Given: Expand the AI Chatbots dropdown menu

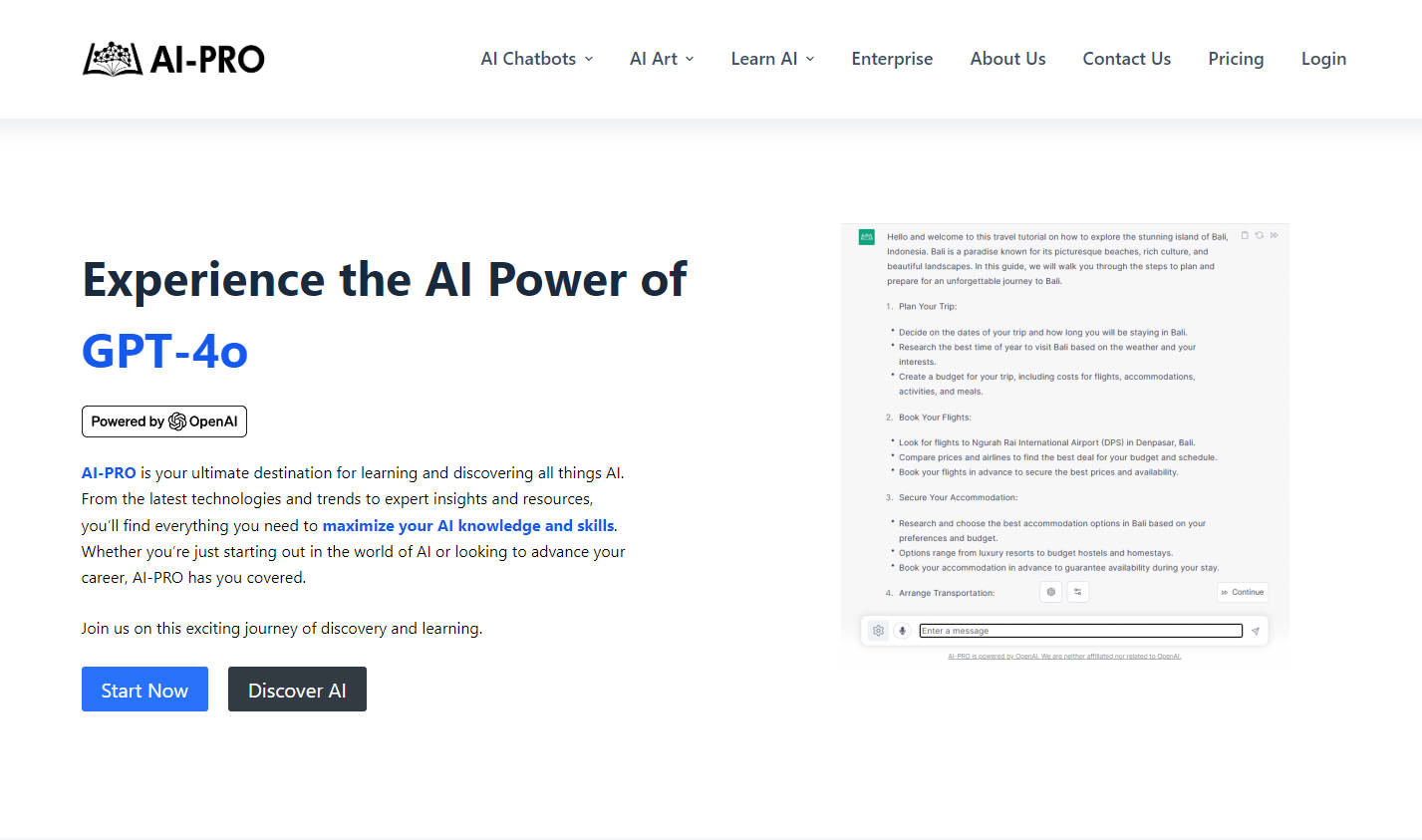Looking at the screenshot, I should tap(537, 59).
